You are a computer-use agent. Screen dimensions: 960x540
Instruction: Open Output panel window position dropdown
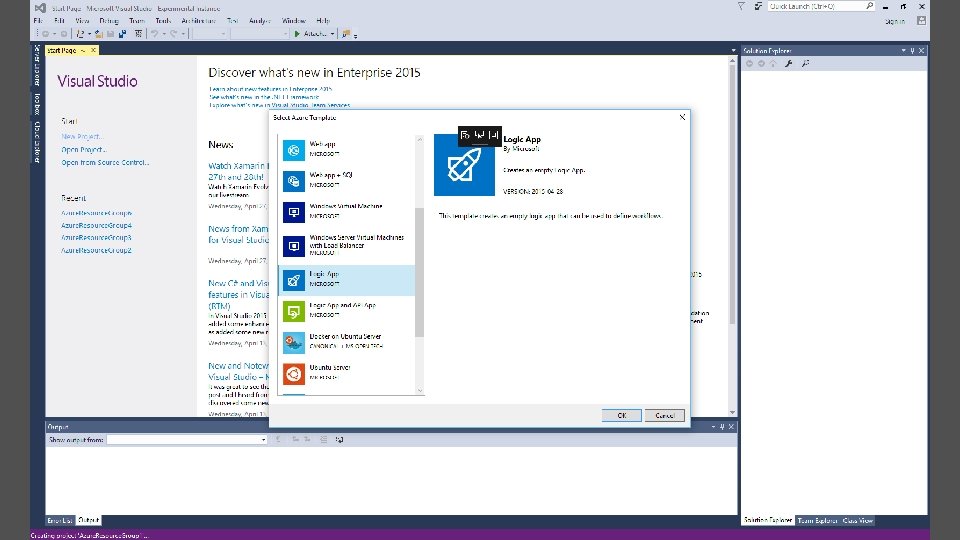(x=713, y=427)
